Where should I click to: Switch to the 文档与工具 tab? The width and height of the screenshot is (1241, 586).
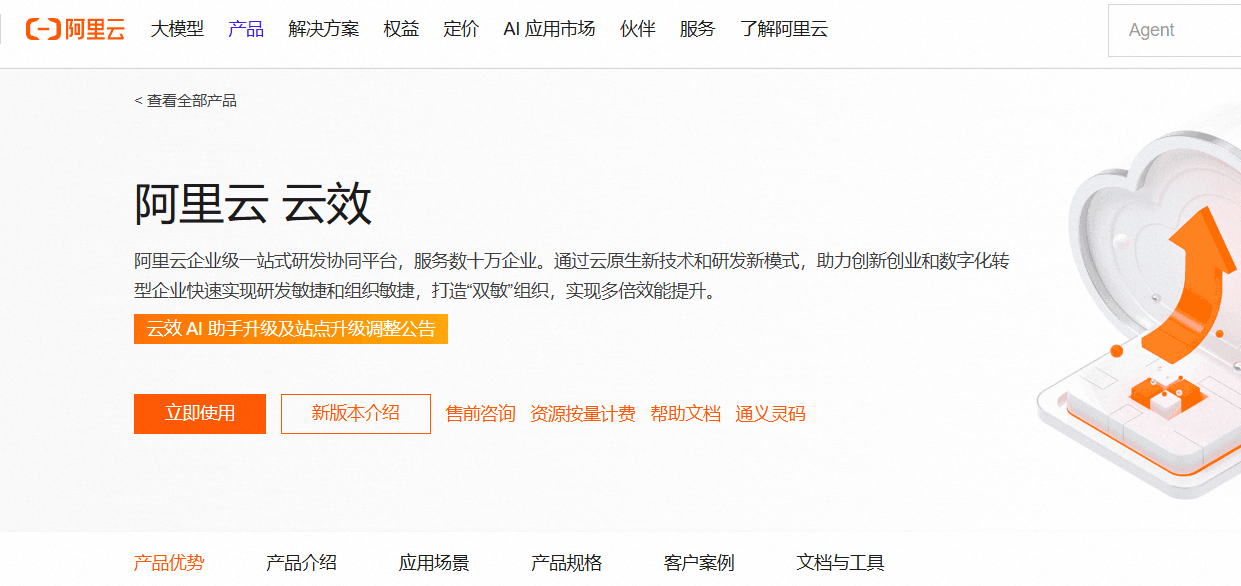(841, 563)
